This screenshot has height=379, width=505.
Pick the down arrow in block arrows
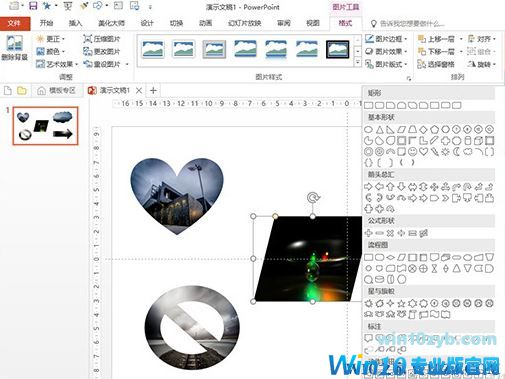[401, 187]
